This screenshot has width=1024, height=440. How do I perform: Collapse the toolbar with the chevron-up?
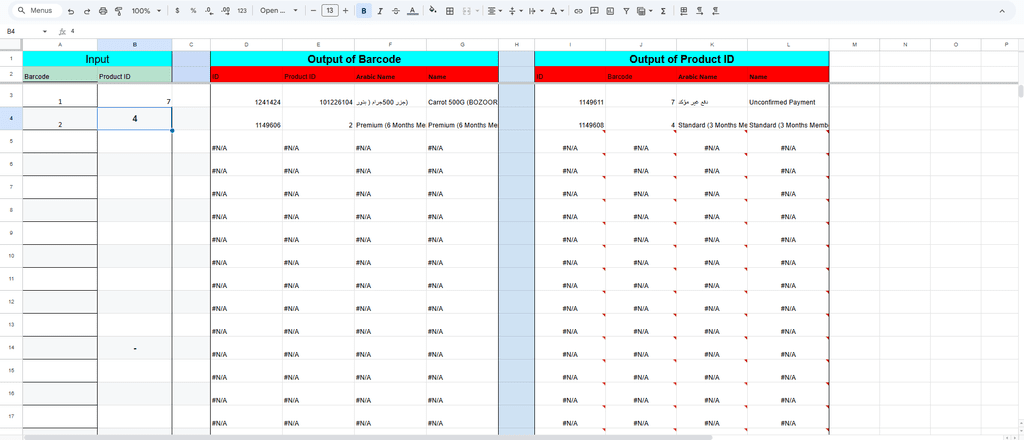coord(1002,11)
